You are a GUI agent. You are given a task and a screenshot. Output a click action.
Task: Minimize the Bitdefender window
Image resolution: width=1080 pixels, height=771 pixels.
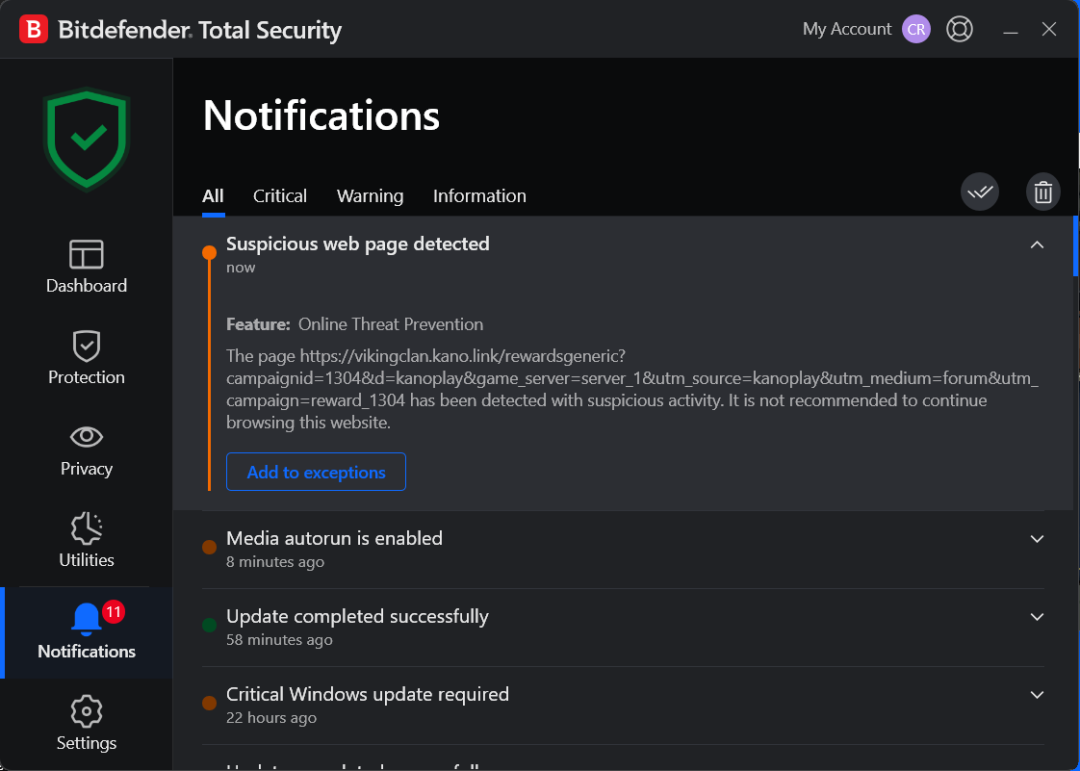(1010, 30)
